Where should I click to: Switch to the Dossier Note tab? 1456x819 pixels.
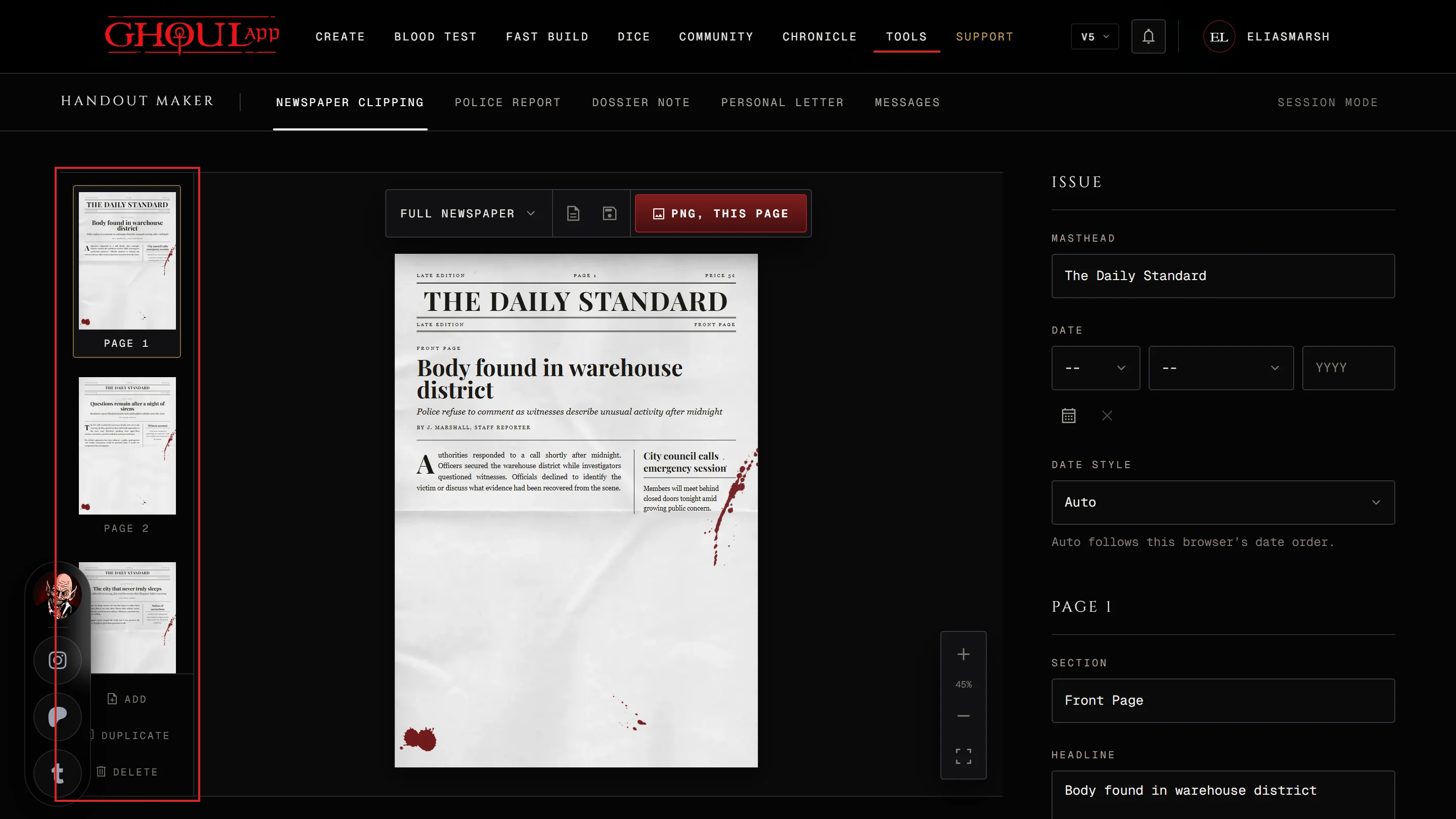pyautogui.click(x=641, y=102)
